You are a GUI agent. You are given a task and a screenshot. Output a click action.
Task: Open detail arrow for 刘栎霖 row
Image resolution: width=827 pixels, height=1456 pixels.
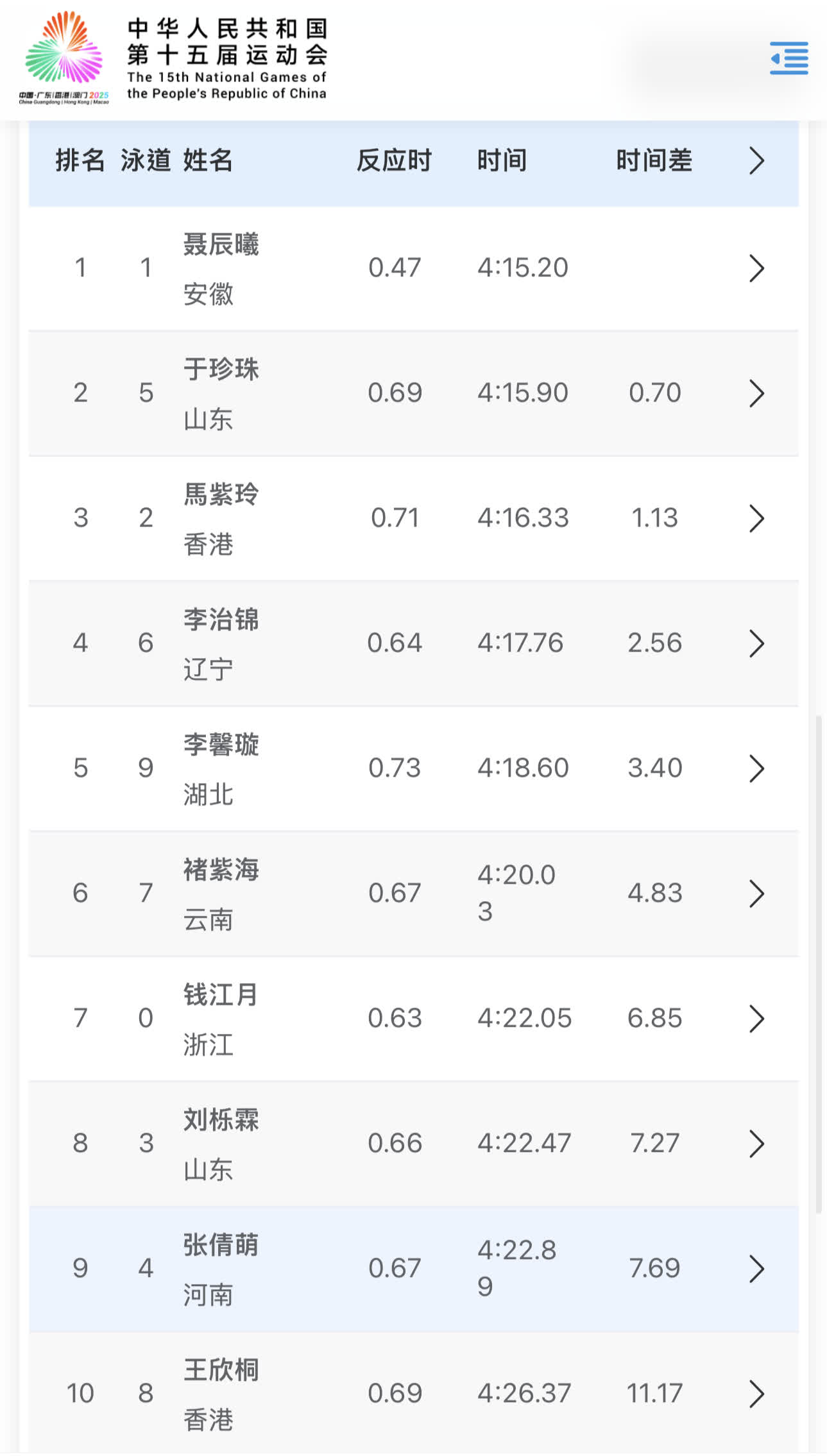click(x=756, y=1144)
